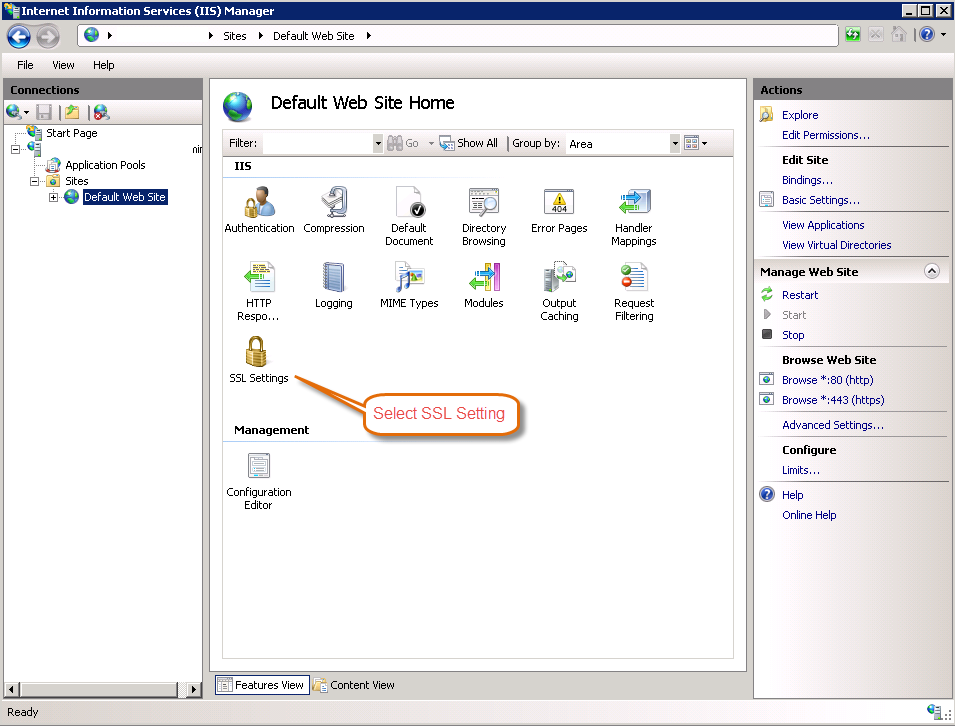
Task: Open the Help menu
Action: [x=104, y=65]
